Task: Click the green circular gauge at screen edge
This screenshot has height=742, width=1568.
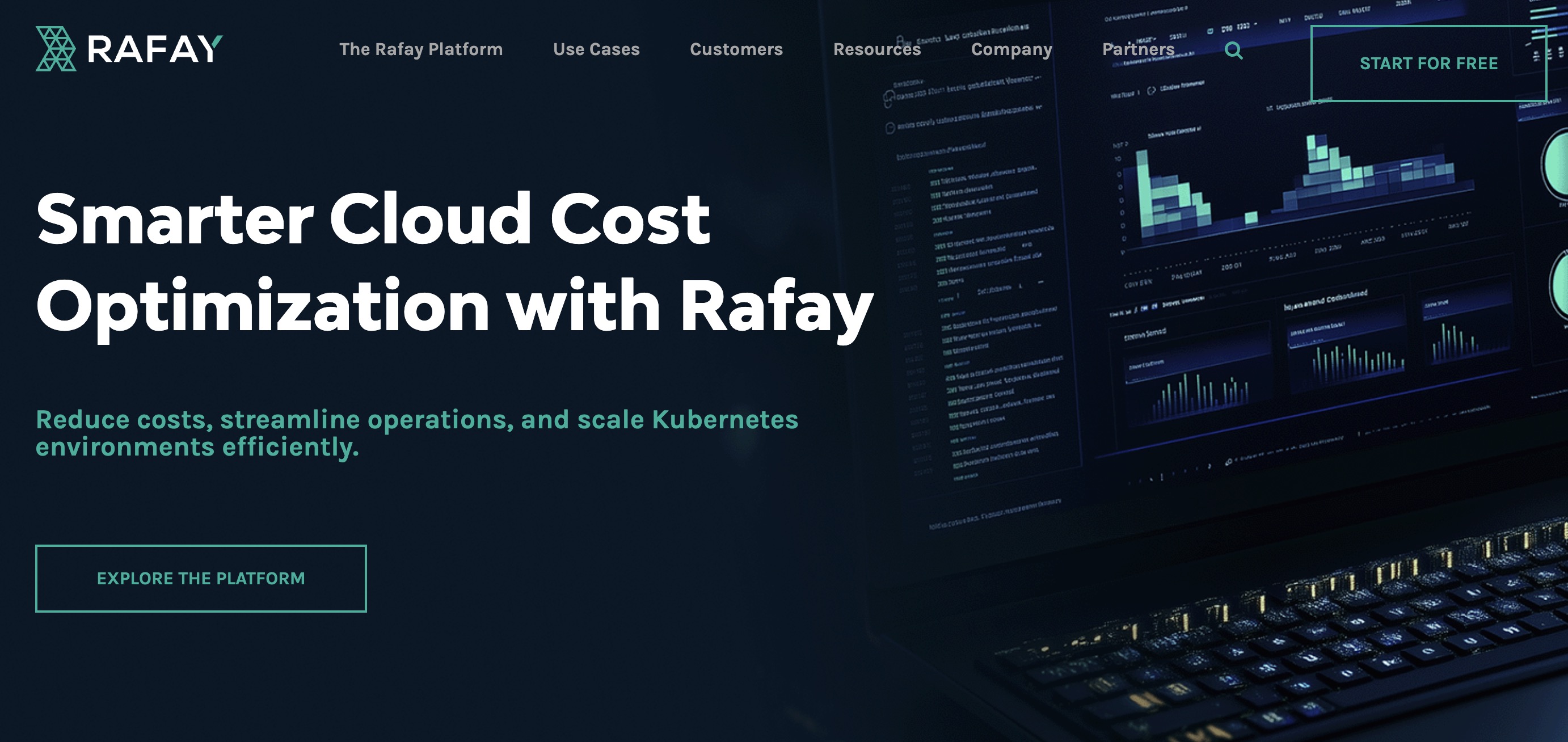Action: click(1557, 165)
